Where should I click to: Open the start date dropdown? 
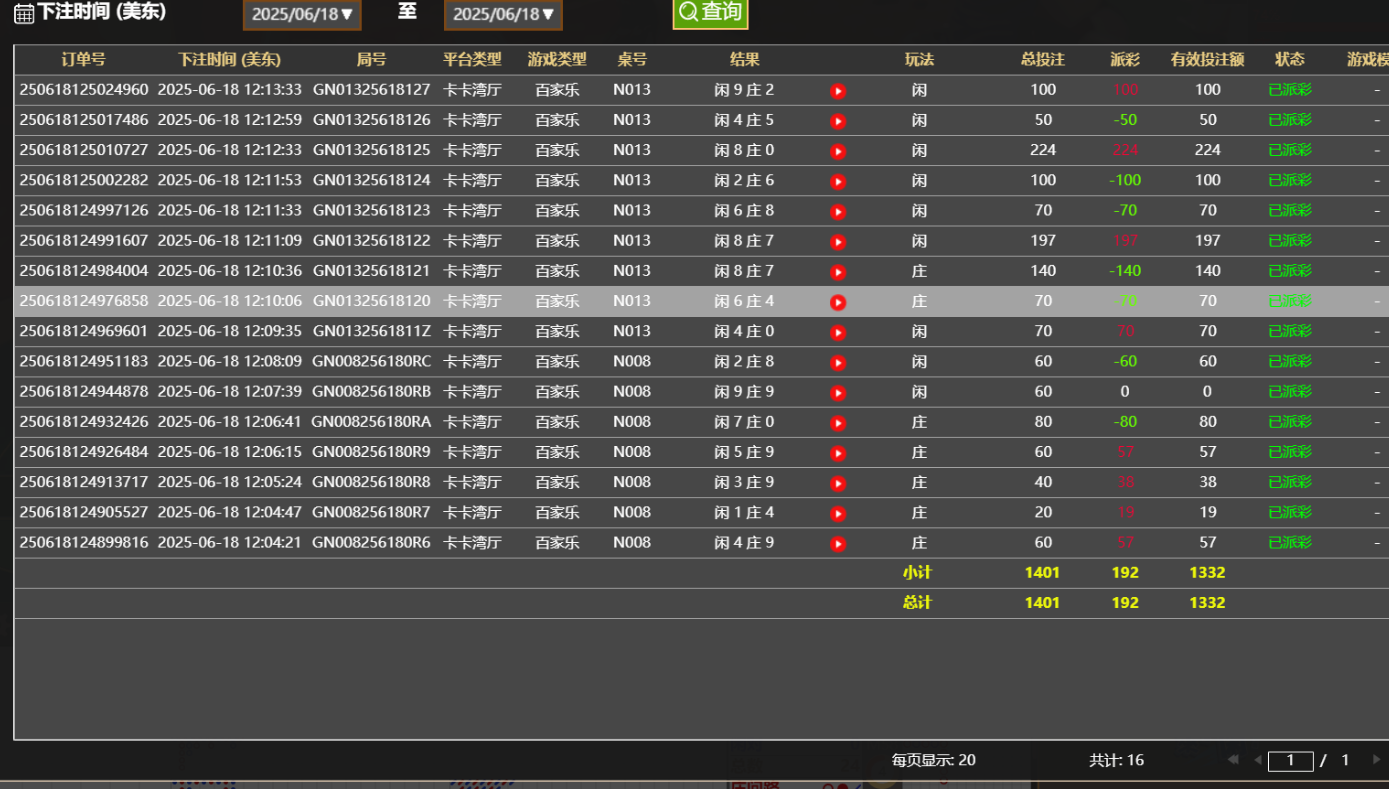(x=302, y=15)
